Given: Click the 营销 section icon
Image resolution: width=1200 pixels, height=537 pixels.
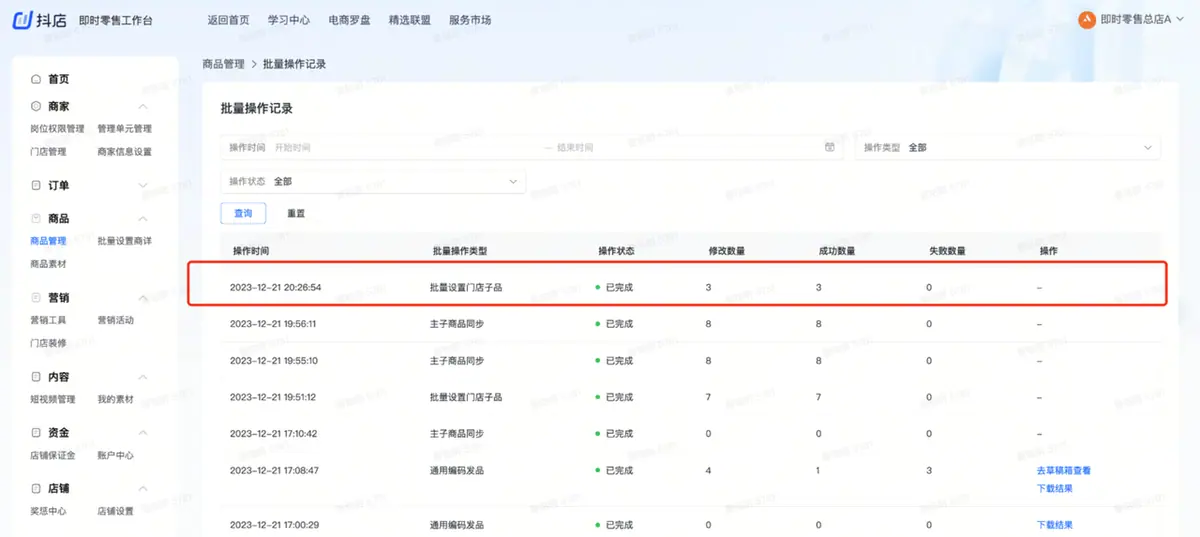Looking at the screenshot, I should (36, 298).
